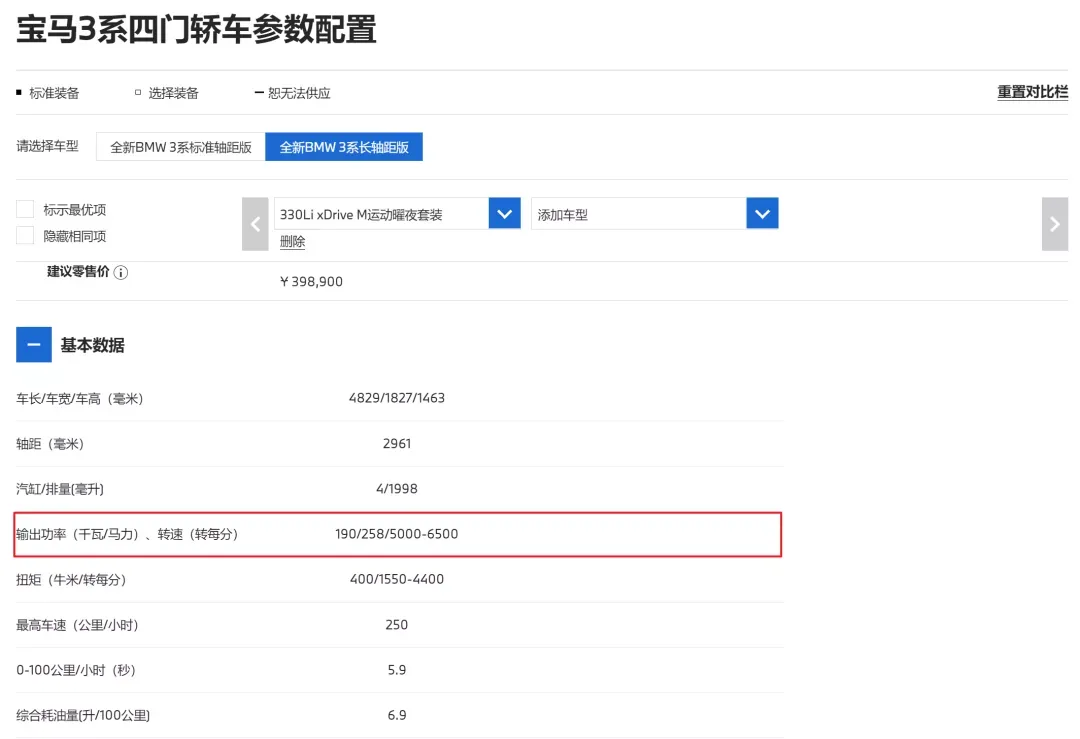Click the 删除 link under the model
The image size is (1080, 739).
point(292,242)
